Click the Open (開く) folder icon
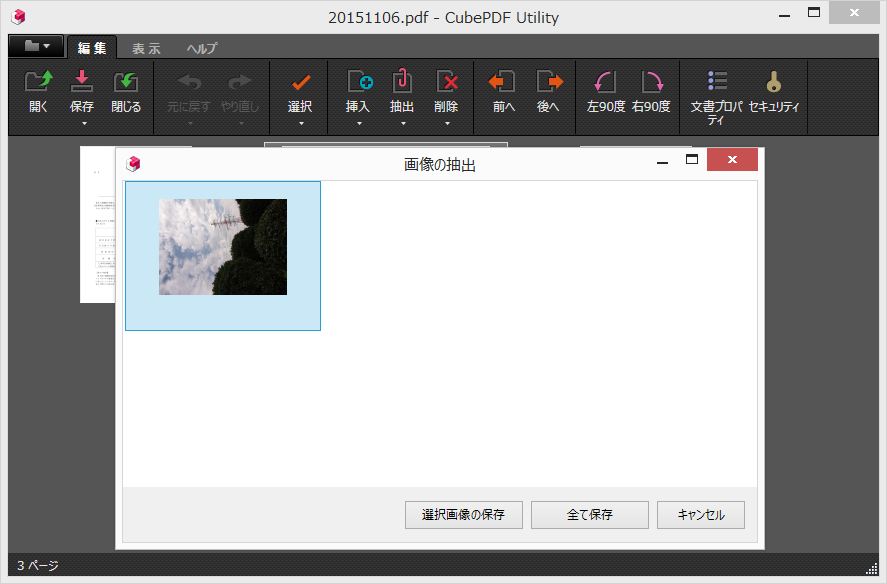The image size is (887, 584). (x=38, y=82)
